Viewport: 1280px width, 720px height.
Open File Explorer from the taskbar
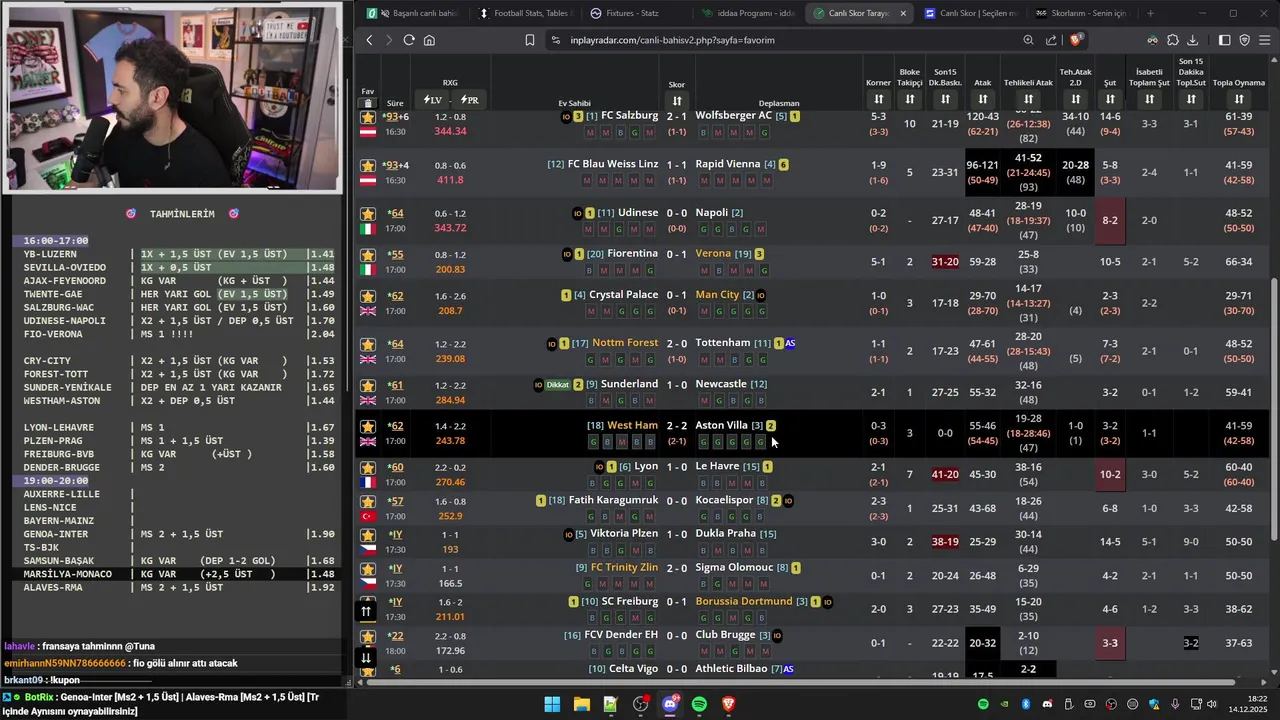581,704
